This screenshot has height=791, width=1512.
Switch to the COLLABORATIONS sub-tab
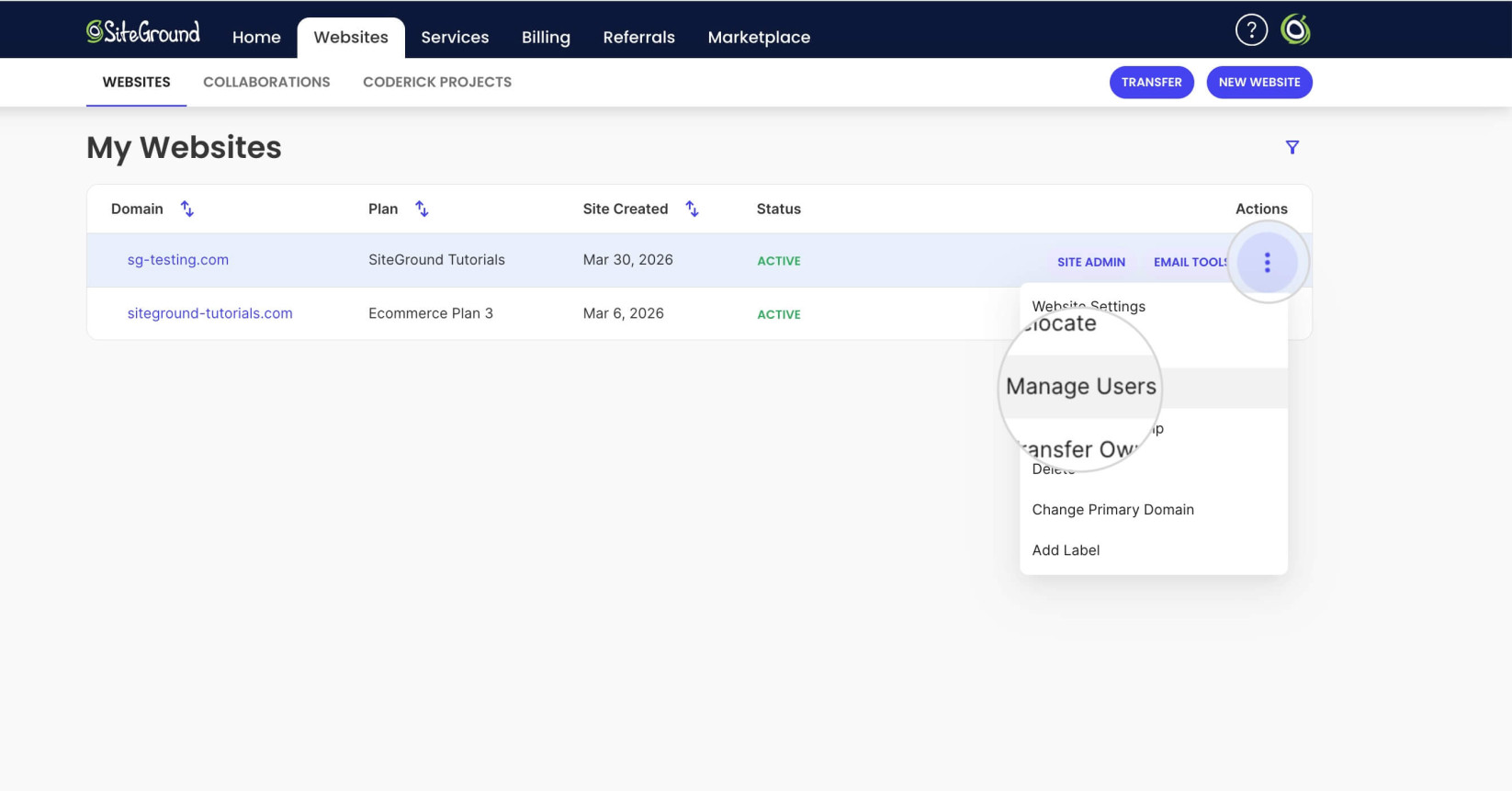click(x=266, y=82)
